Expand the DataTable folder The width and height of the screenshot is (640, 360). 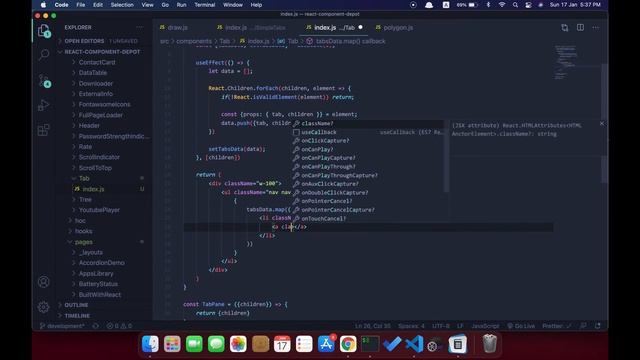click(93, 73)
